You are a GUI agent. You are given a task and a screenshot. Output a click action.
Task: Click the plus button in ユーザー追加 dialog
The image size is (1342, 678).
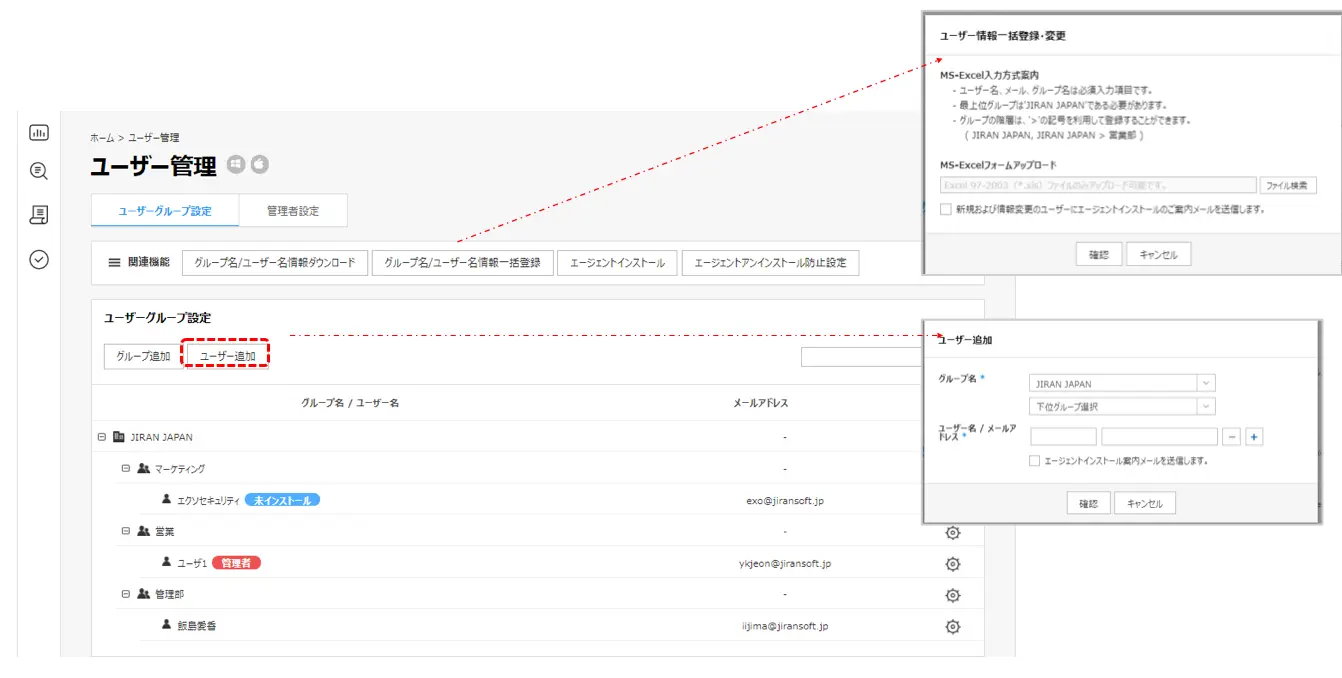click(x=1254, y=437)
